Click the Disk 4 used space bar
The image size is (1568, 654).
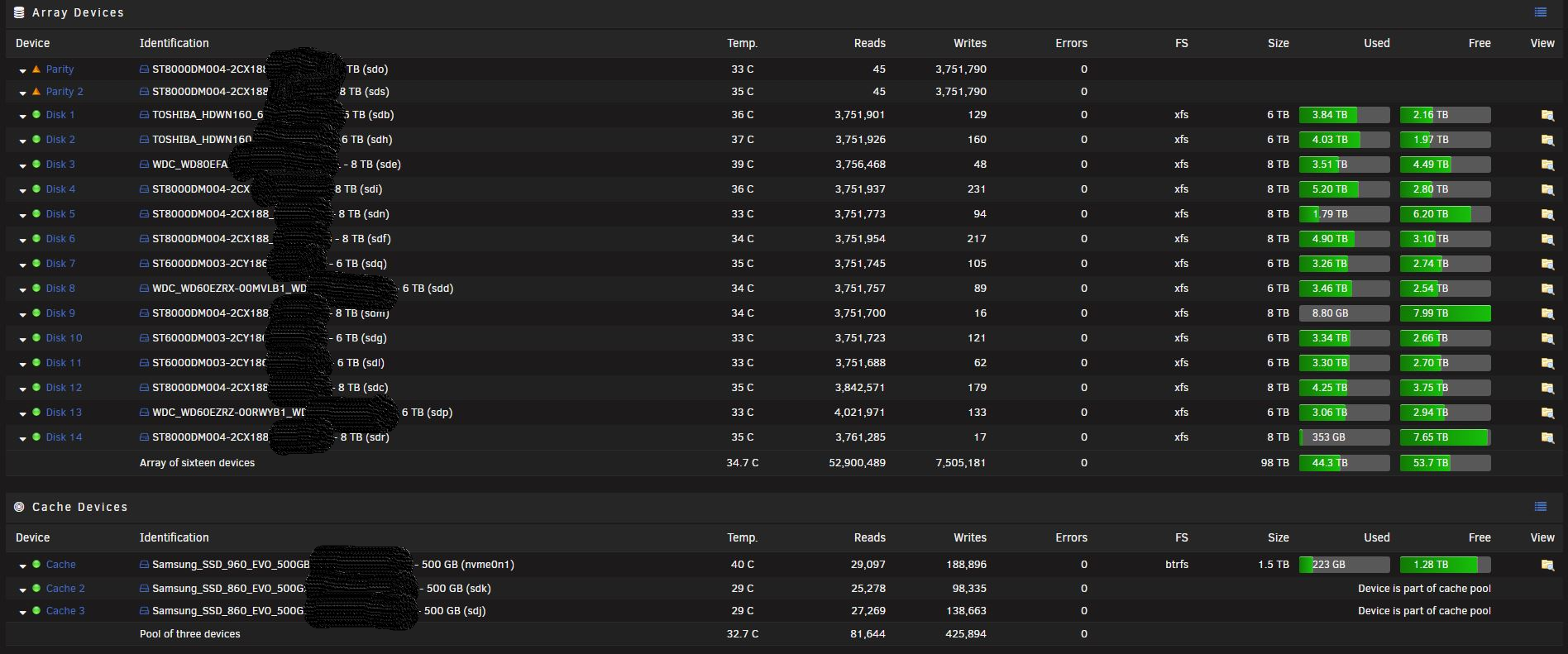click(x=1344, y=189)
